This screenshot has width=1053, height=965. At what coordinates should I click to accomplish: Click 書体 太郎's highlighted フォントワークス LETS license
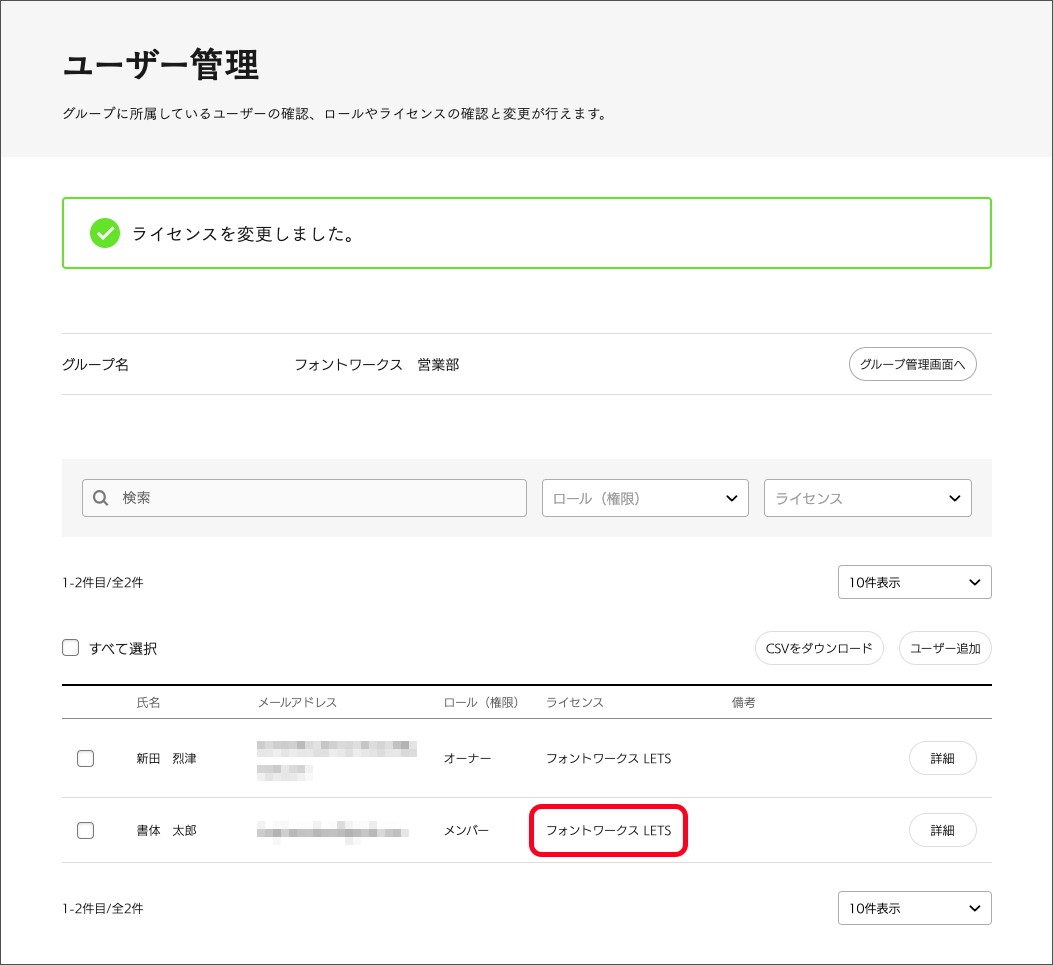coord(608,830)
